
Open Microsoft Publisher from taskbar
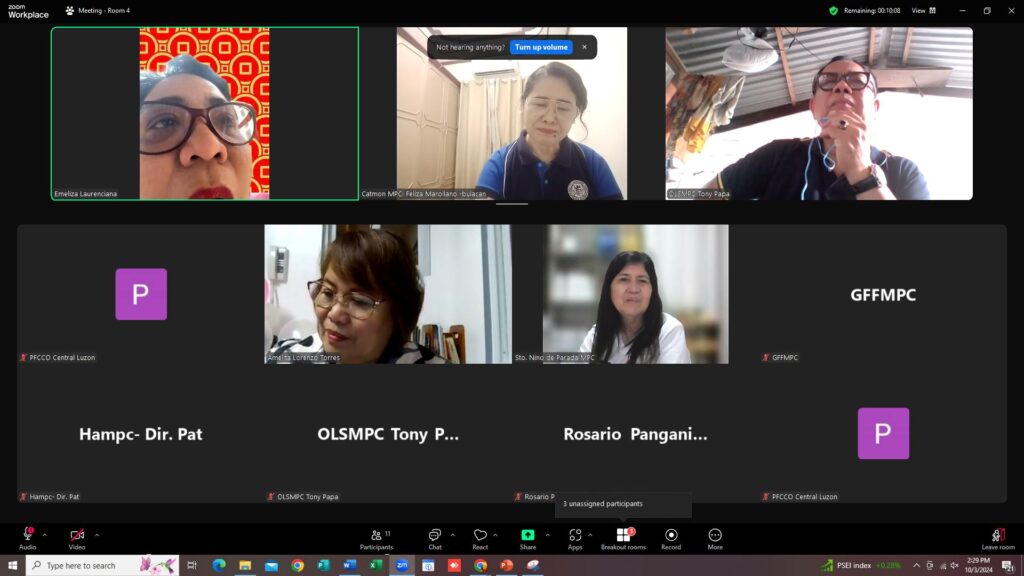click(x=323, y=565)
